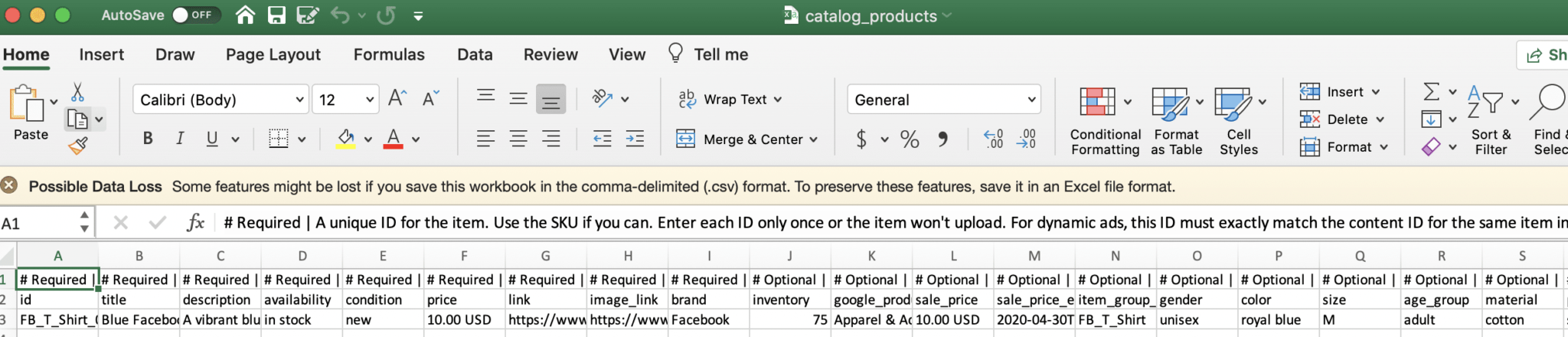The width and height of the screenshot is (1568, 337).
Task: Switch to the Review tab
Action: [x=550, y=54]
